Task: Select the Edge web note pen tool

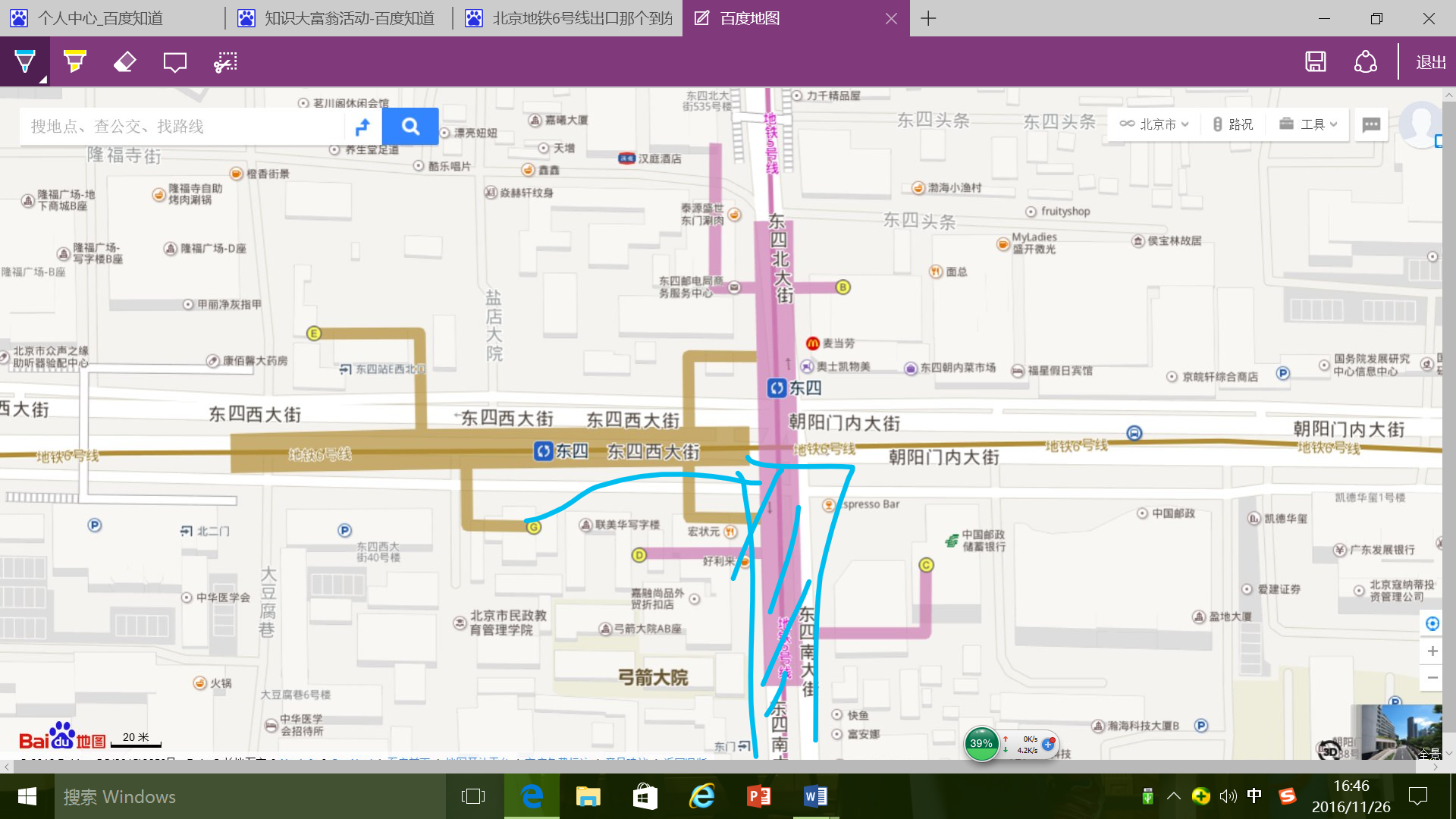Action: tap(25, 61)
